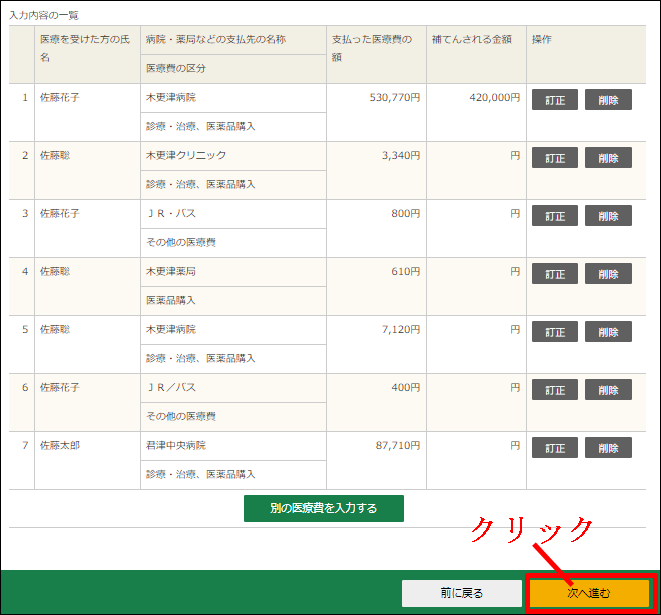Click the amount 610円
This screenshot has height=615, width=661.
[406, 271]
